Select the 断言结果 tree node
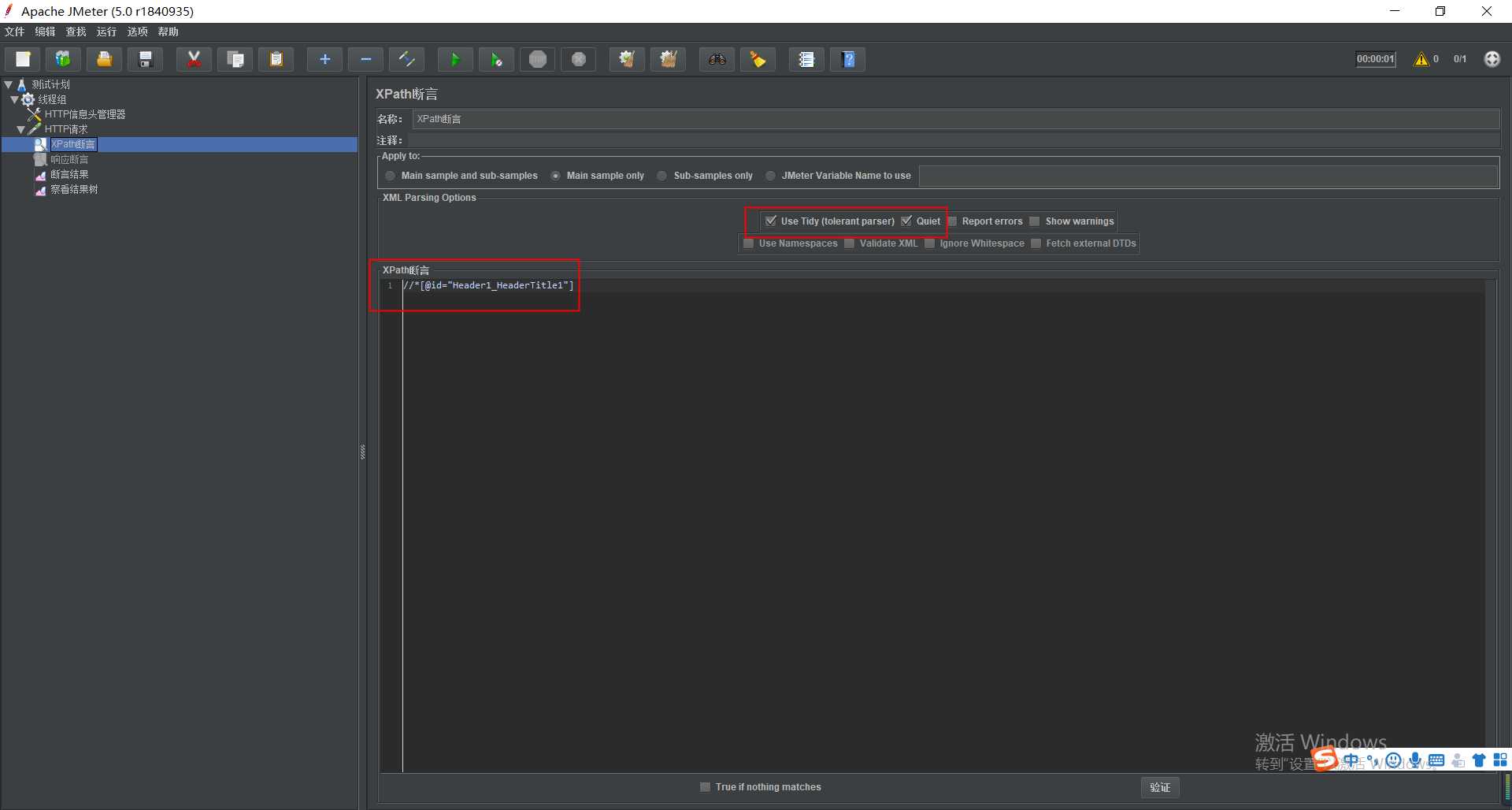This screenshot has width=1512, height=810. [x=61, y=174]
